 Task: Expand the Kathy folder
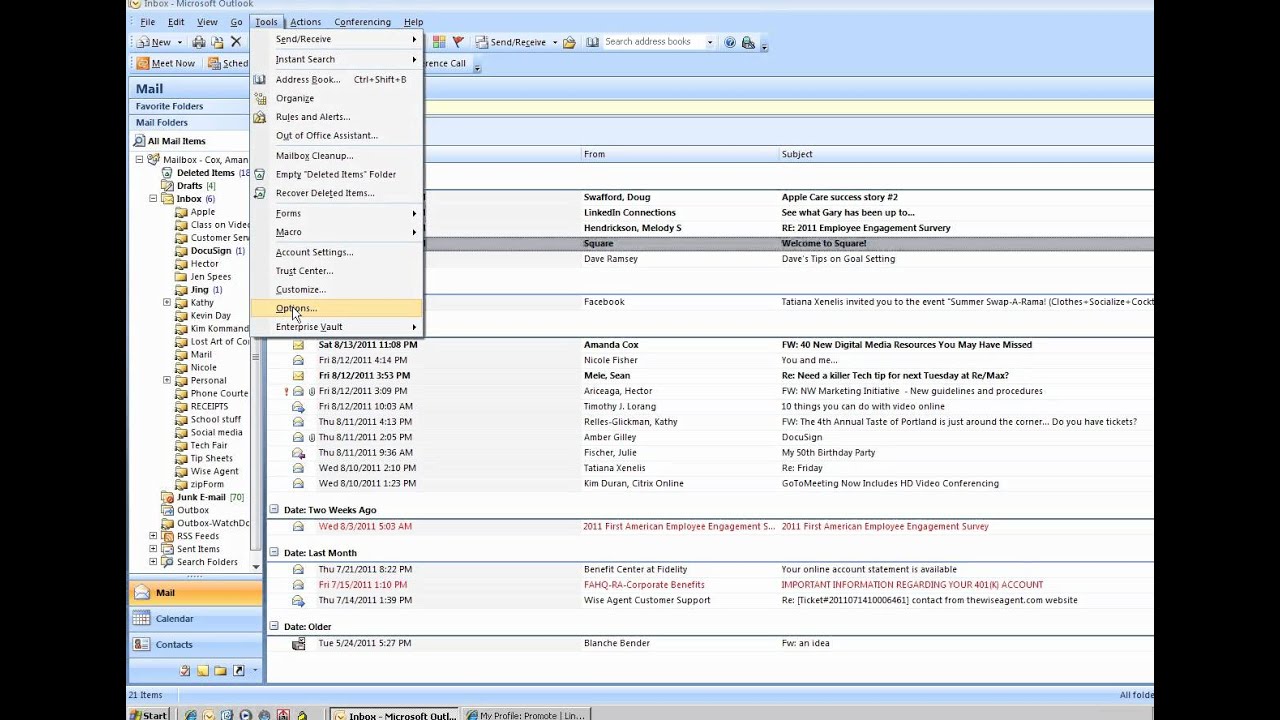[167, 302]
